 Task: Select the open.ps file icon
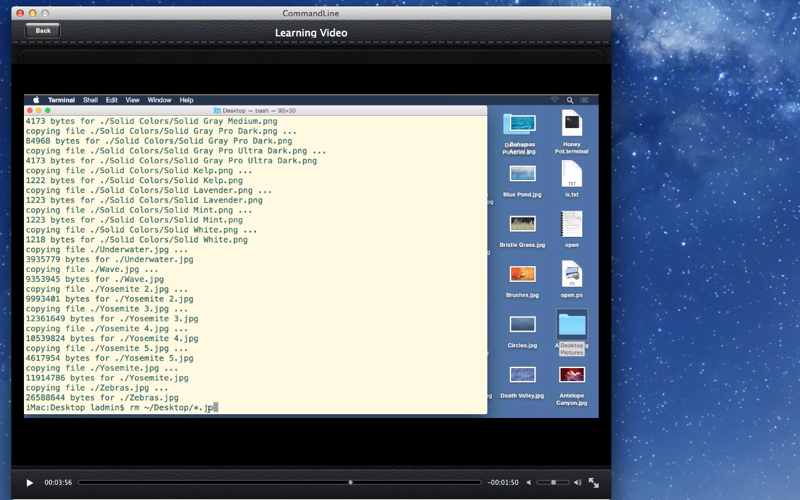point(571,274)
